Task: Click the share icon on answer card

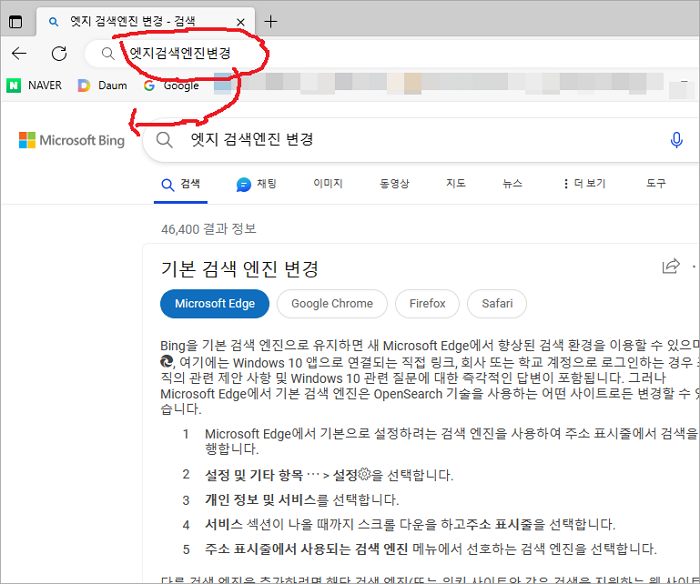Action: pyautogui.click(x=670, y=267)
